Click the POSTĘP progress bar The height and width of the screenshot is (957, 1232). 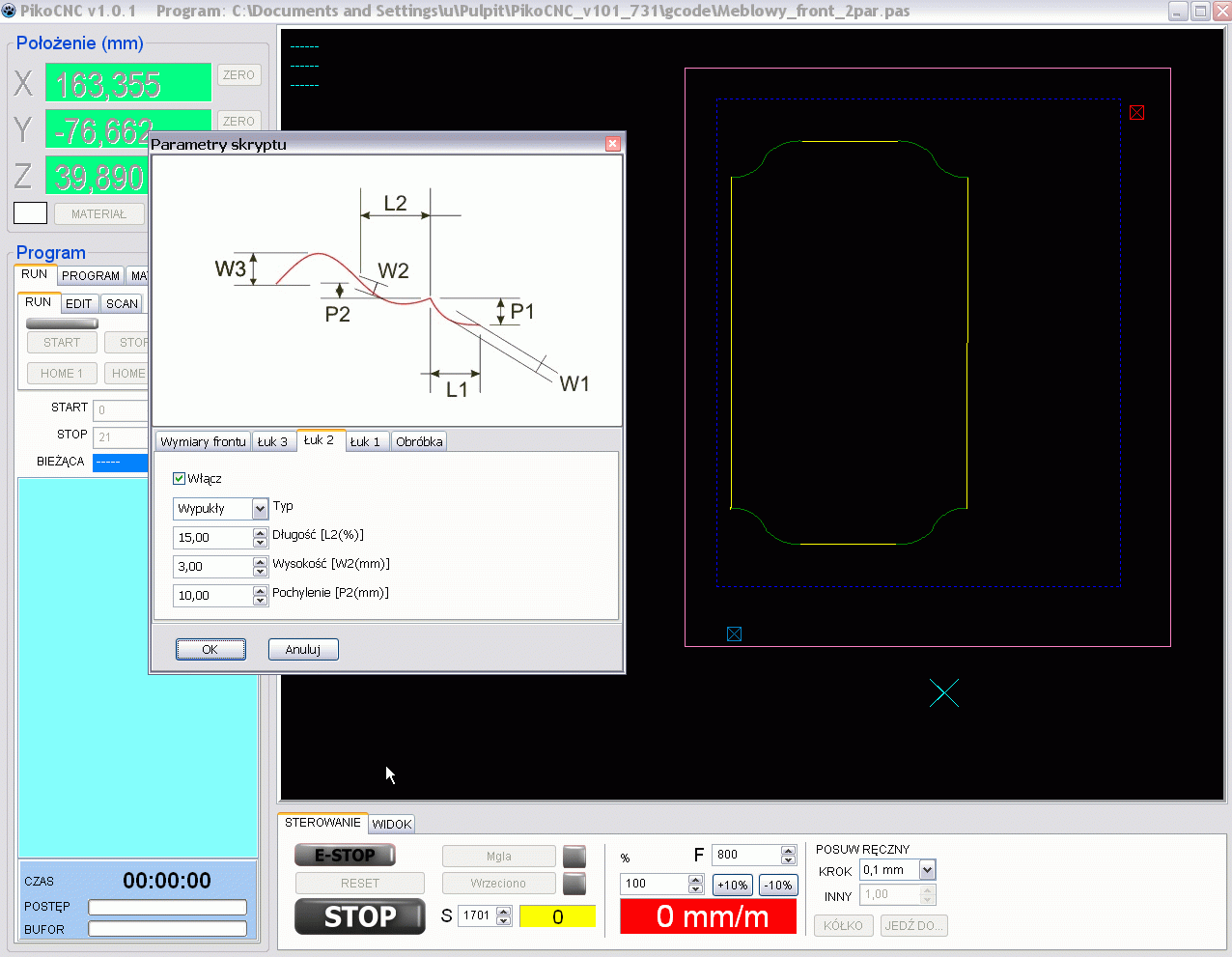(x=168, y=907)
